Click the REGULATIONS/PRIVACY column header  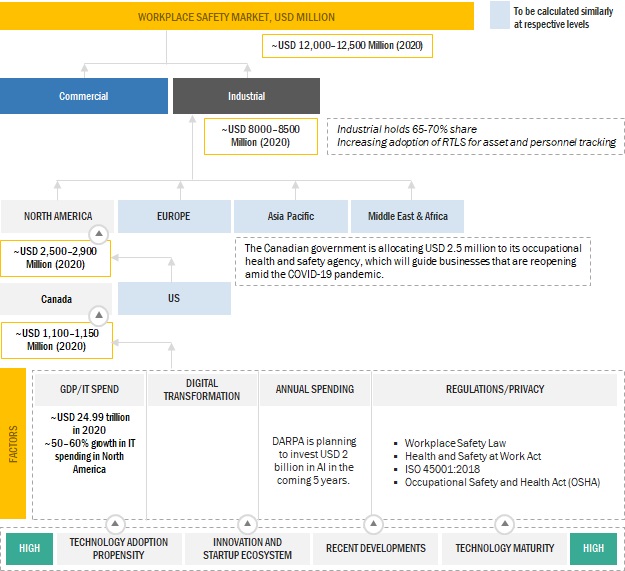click(496, 389)
